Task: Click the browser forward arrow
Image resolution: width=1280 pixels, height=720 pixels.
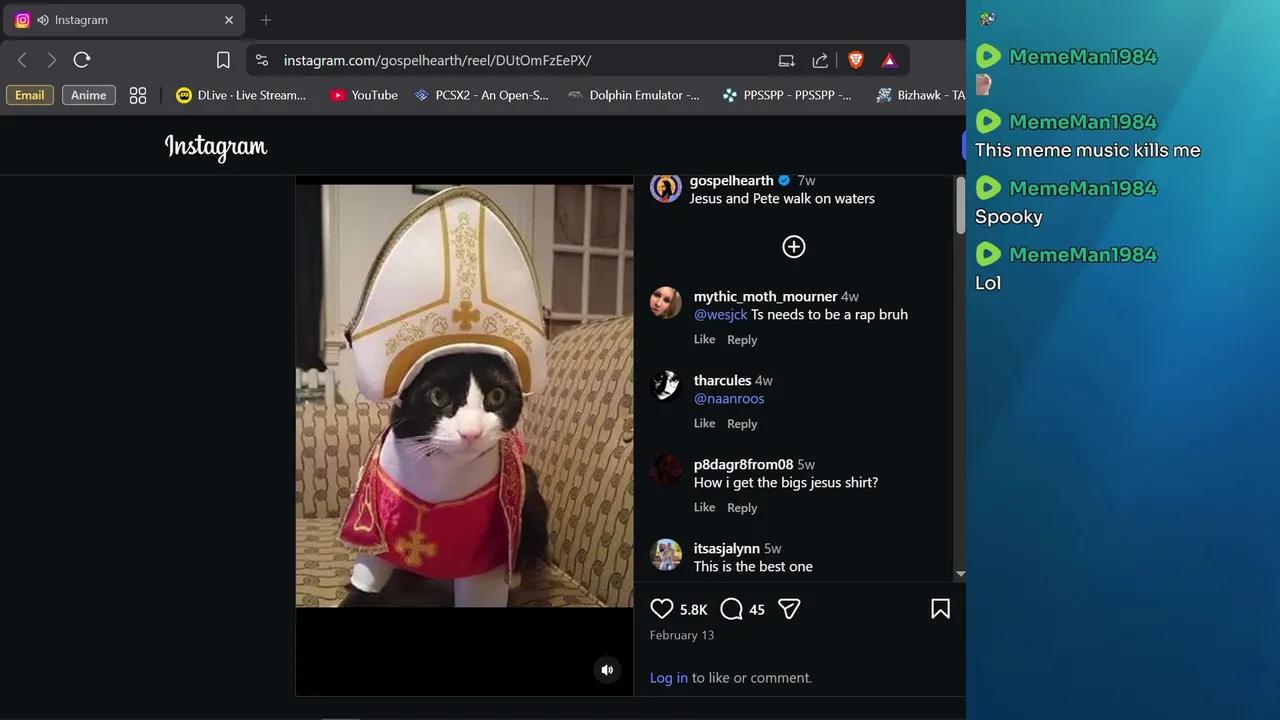Action: tap(52, 60)
